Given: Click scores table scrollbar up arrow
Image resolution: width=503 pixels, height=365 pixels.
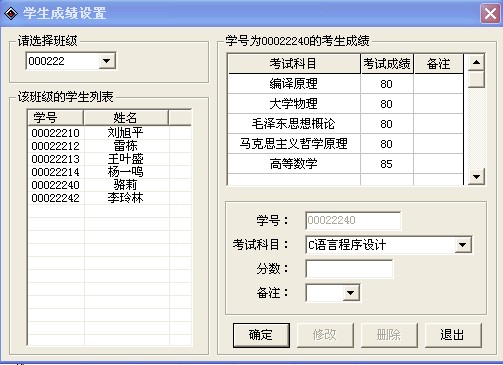Looking at the screenshot, I should (x=476, y=62).
